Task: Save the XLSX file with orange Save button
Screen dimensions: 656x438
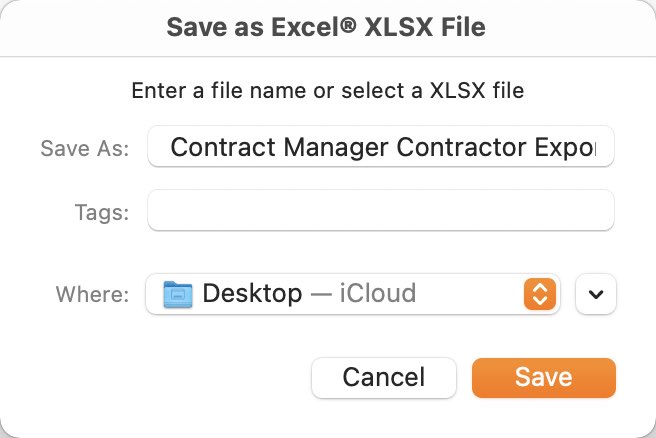Action: pyautogui.click(x=543, y=377)
